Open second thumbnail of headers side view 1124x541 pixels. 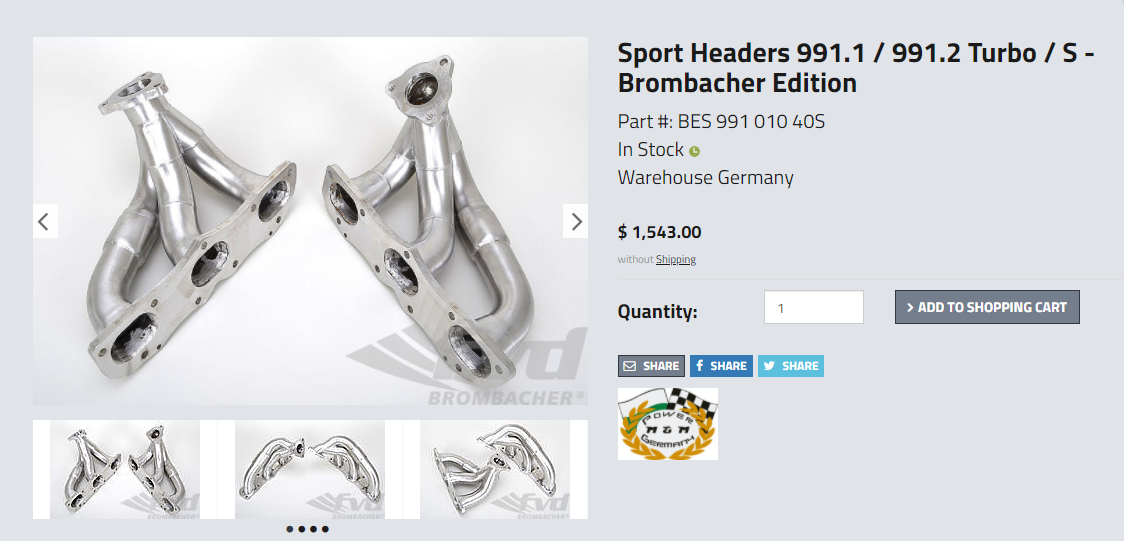[310, 469]
